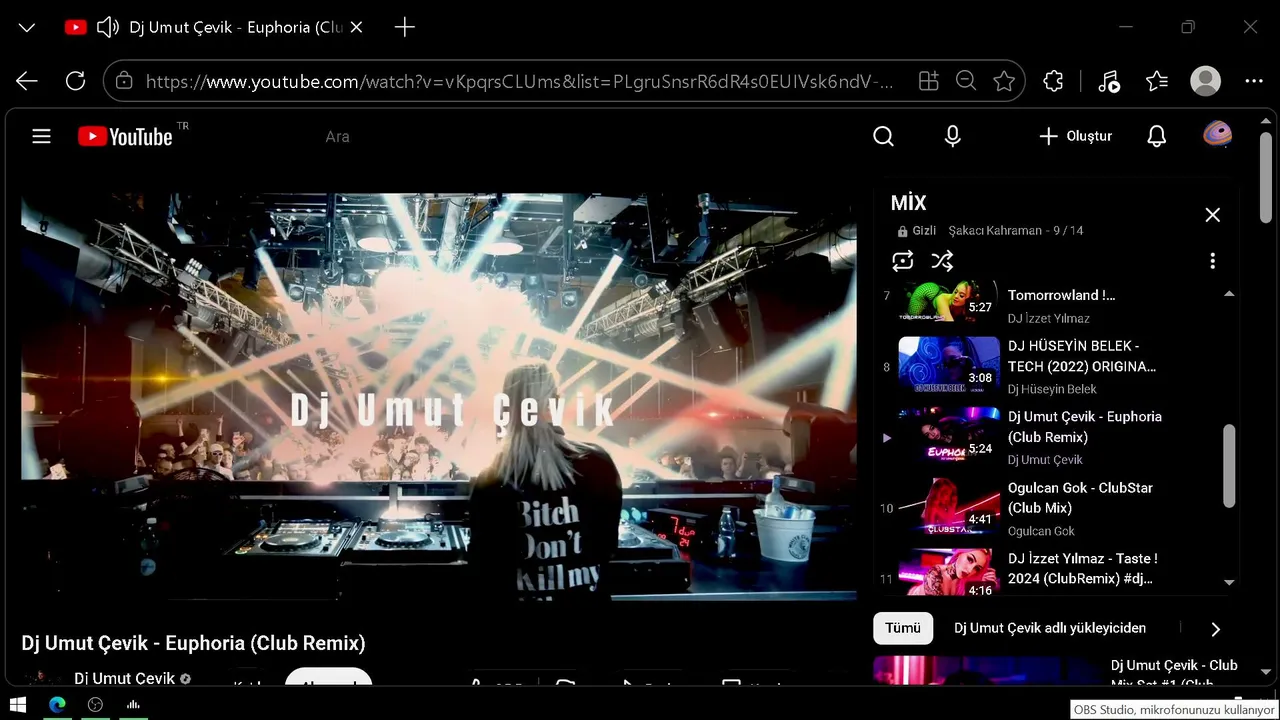Click the YouTube search magnifier icon
The width and height of the screenshot is (1280, 720).
click(x=883, y=136)
